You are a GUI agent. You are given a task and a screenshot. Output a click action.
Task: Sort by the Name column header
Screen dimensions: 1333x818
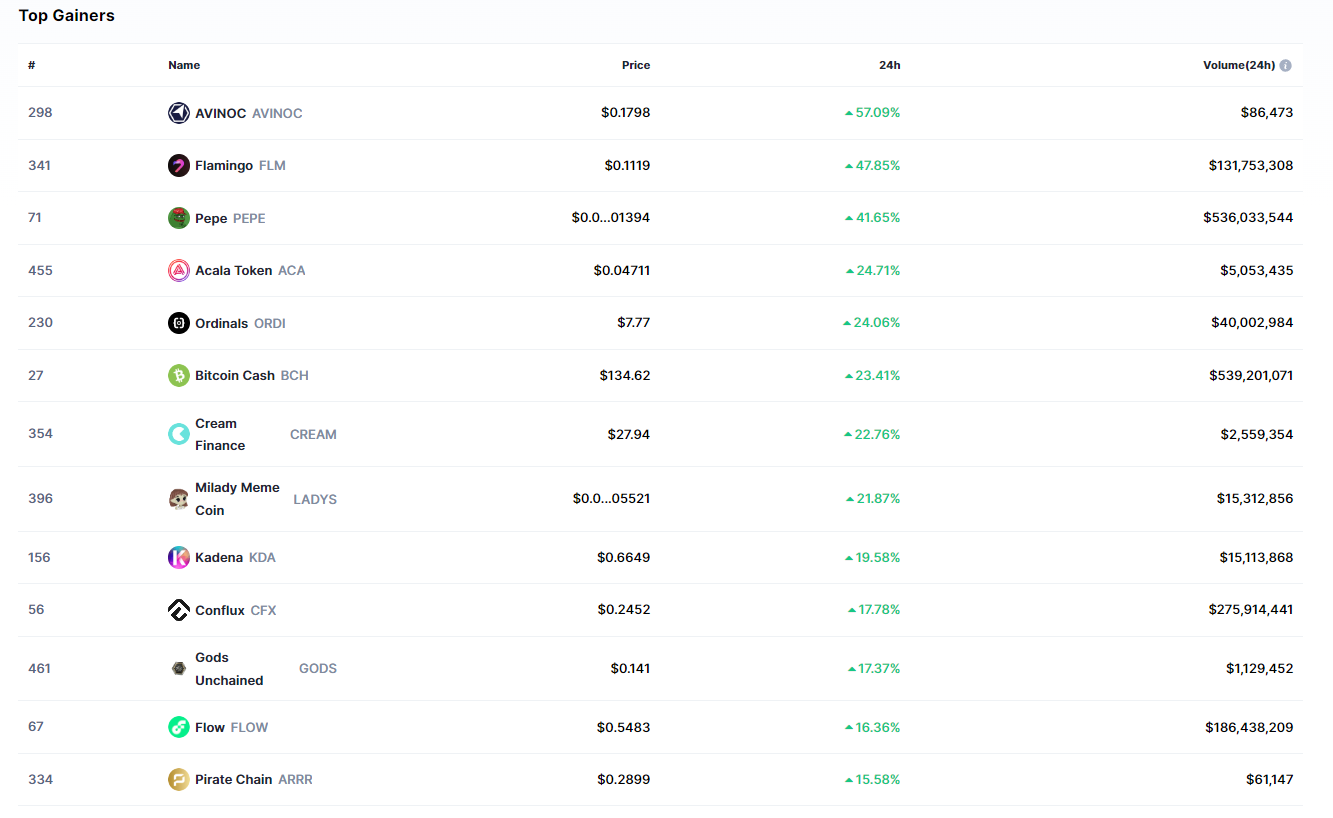(x=184, y=65)
